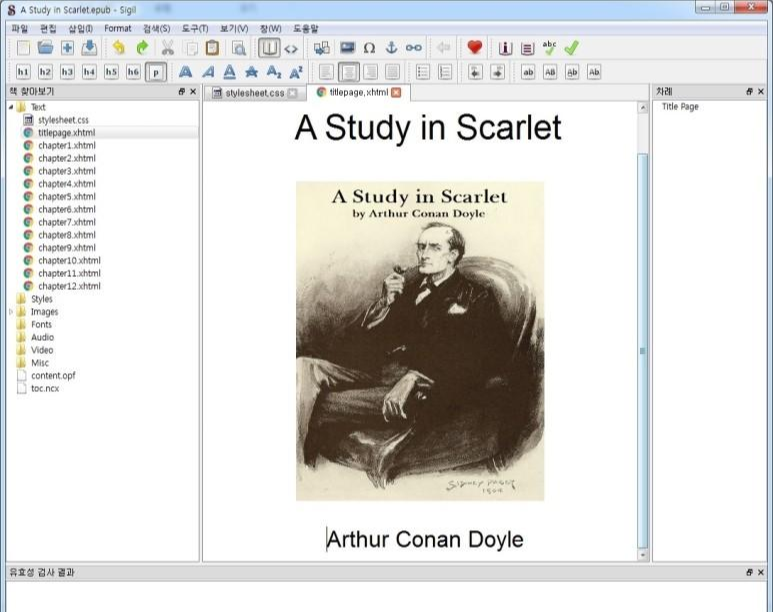Split the file at cursor icon

click(321, 48)
